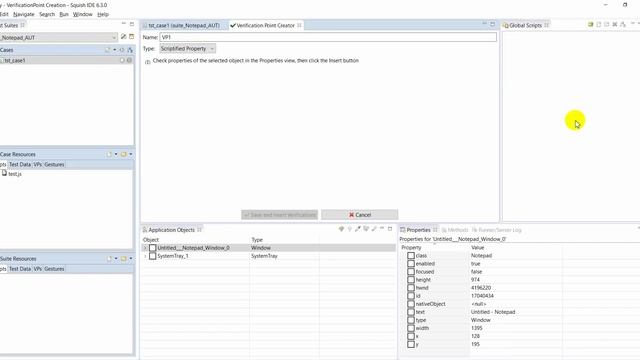This screenshot has height=360, width=640.
Task: Click first toolbar icon in Application Objects panel
Action: coord(341,229)
